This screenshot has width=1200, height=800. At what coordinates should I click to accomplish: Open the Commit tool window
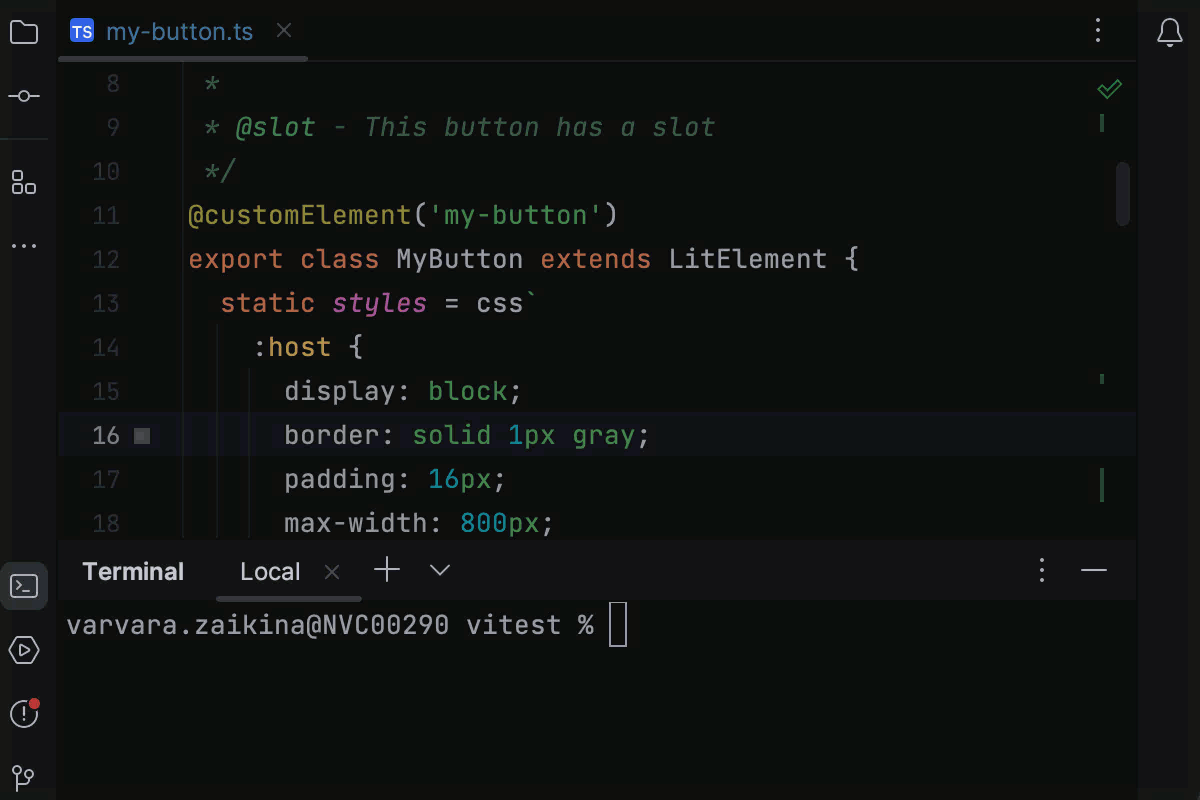click(24, 96)
